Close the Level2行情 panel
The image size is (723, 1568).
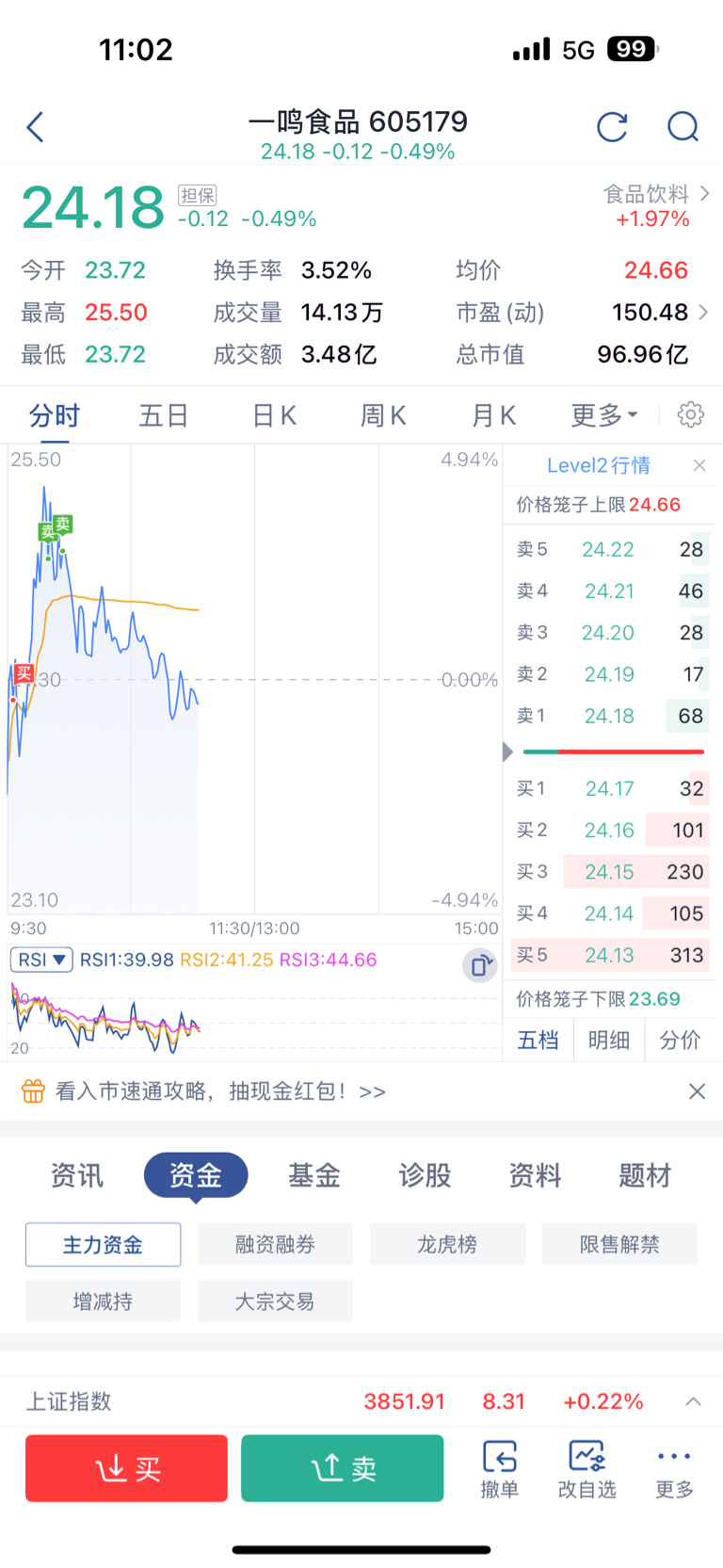pos(699,465)
